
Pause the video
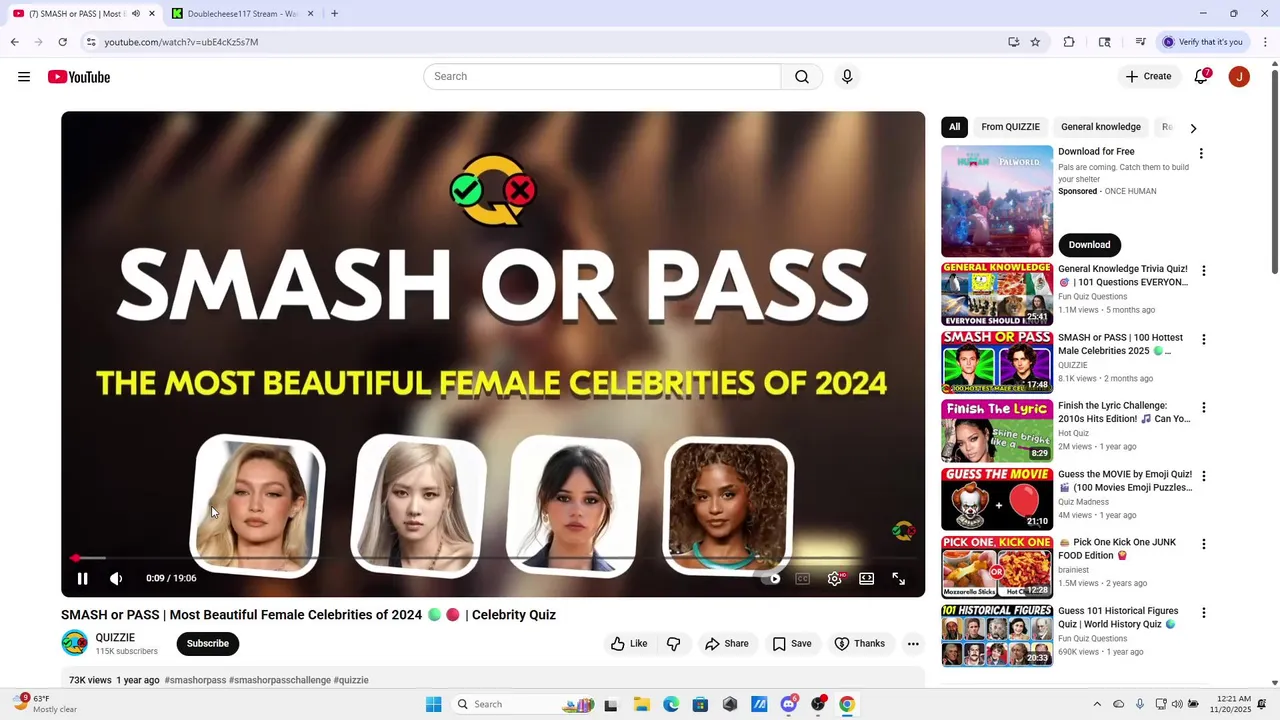point(83,578)
